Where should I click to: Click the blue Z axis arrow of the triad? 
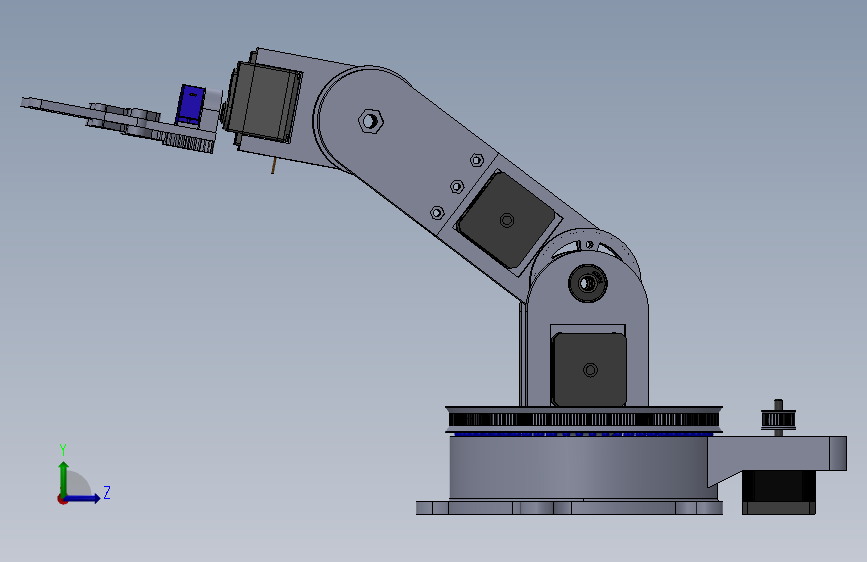(83, 498)
